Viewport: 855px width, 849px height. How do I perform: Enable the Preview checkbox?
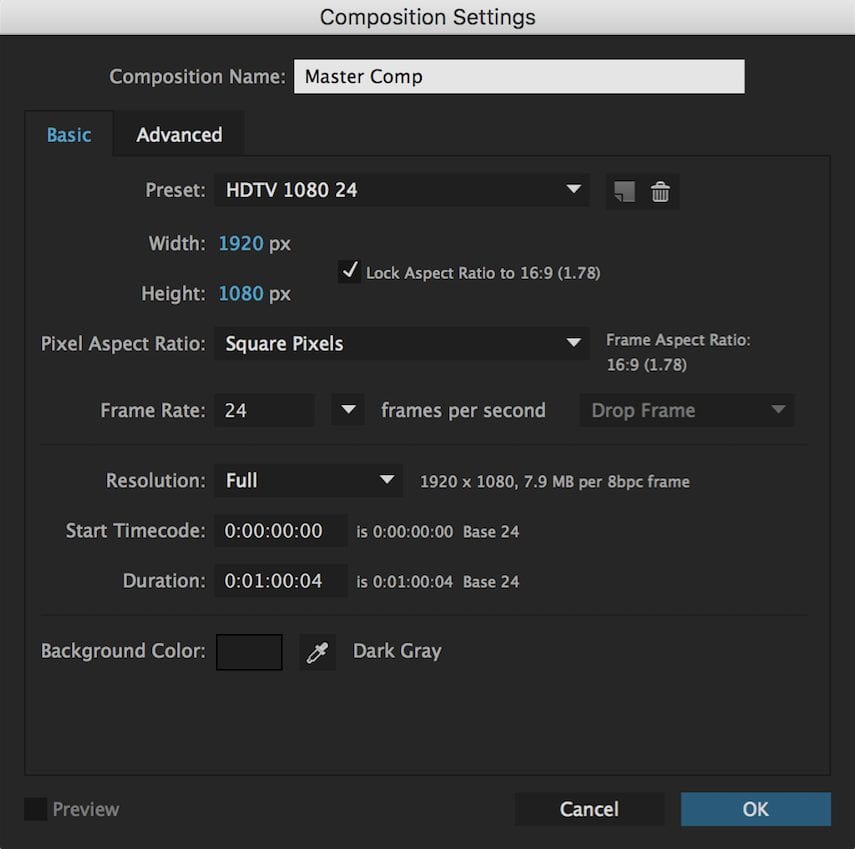pos(35,809)
